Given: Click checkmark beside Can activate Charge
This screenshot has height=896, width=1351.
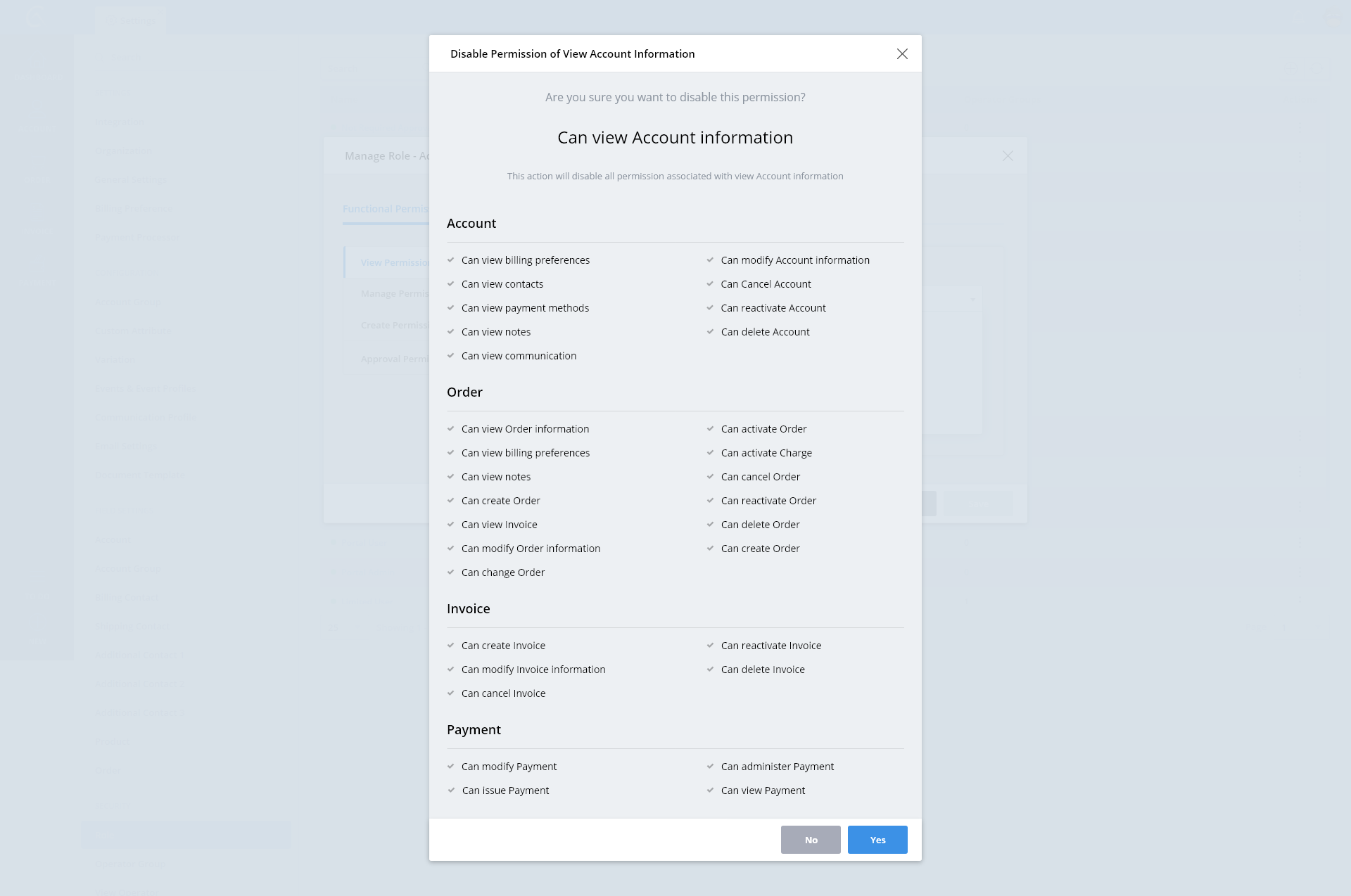Looking at the screenshot, I should click(x=710, y=453).
